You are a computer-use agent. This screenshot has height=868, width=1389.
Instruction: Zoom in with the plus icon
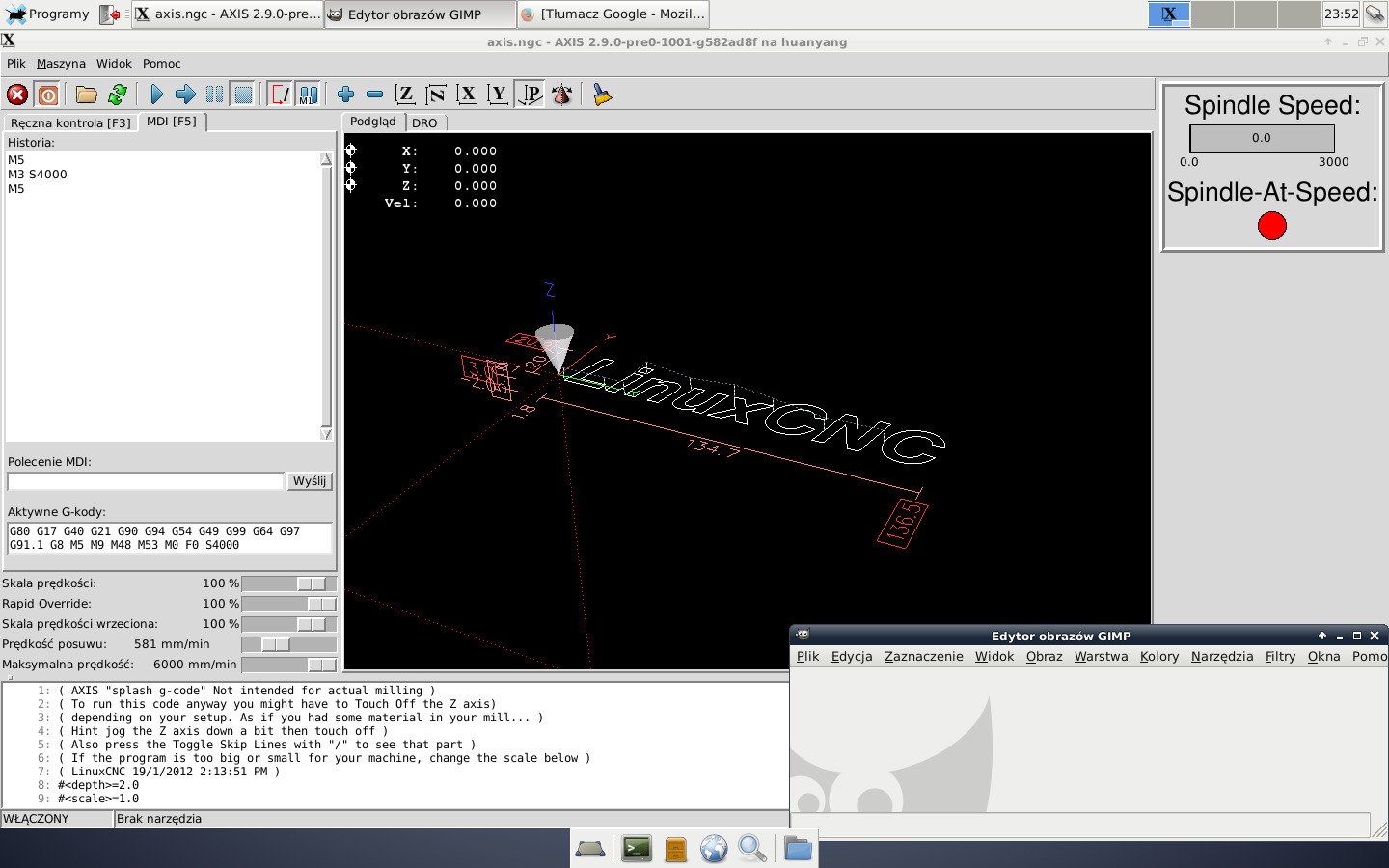pyautogui.click(x=345, y=95)
